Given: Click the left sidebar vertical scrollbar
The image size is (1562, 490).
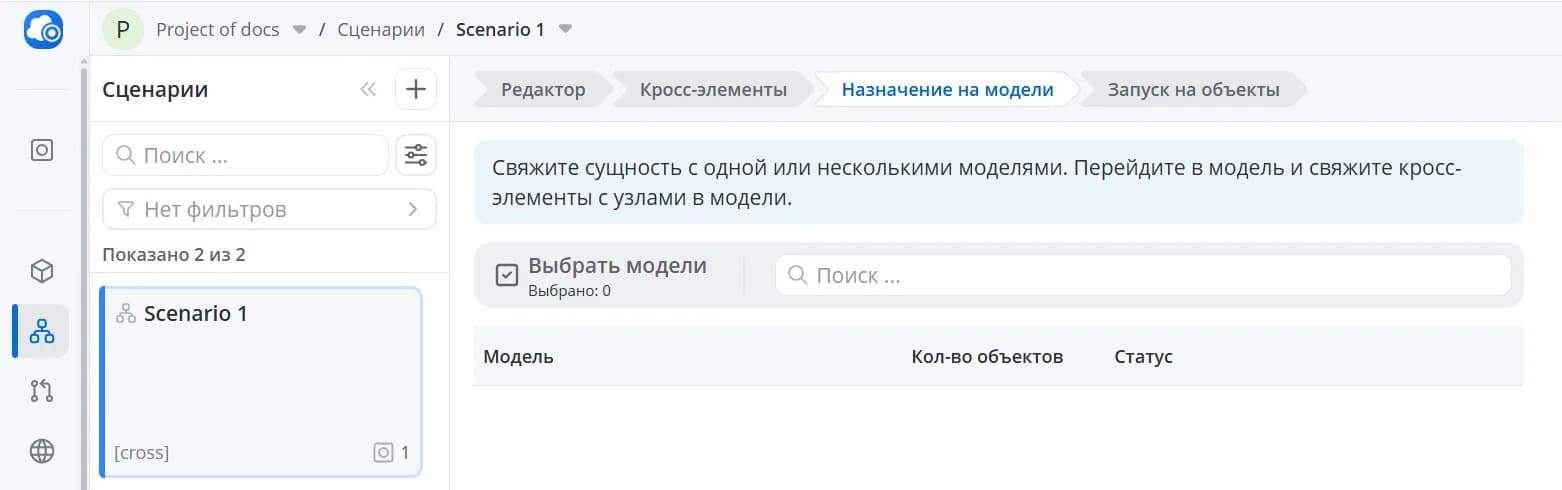Looking at the screenshot, I should (x=84, y=280).
